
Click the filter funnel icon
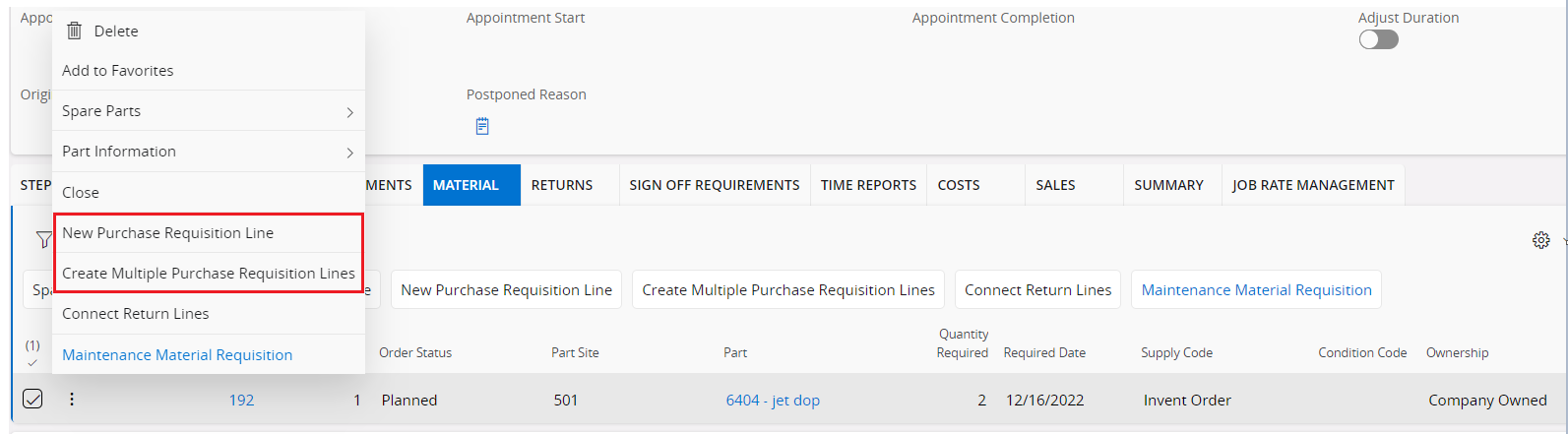pos(42,239)
